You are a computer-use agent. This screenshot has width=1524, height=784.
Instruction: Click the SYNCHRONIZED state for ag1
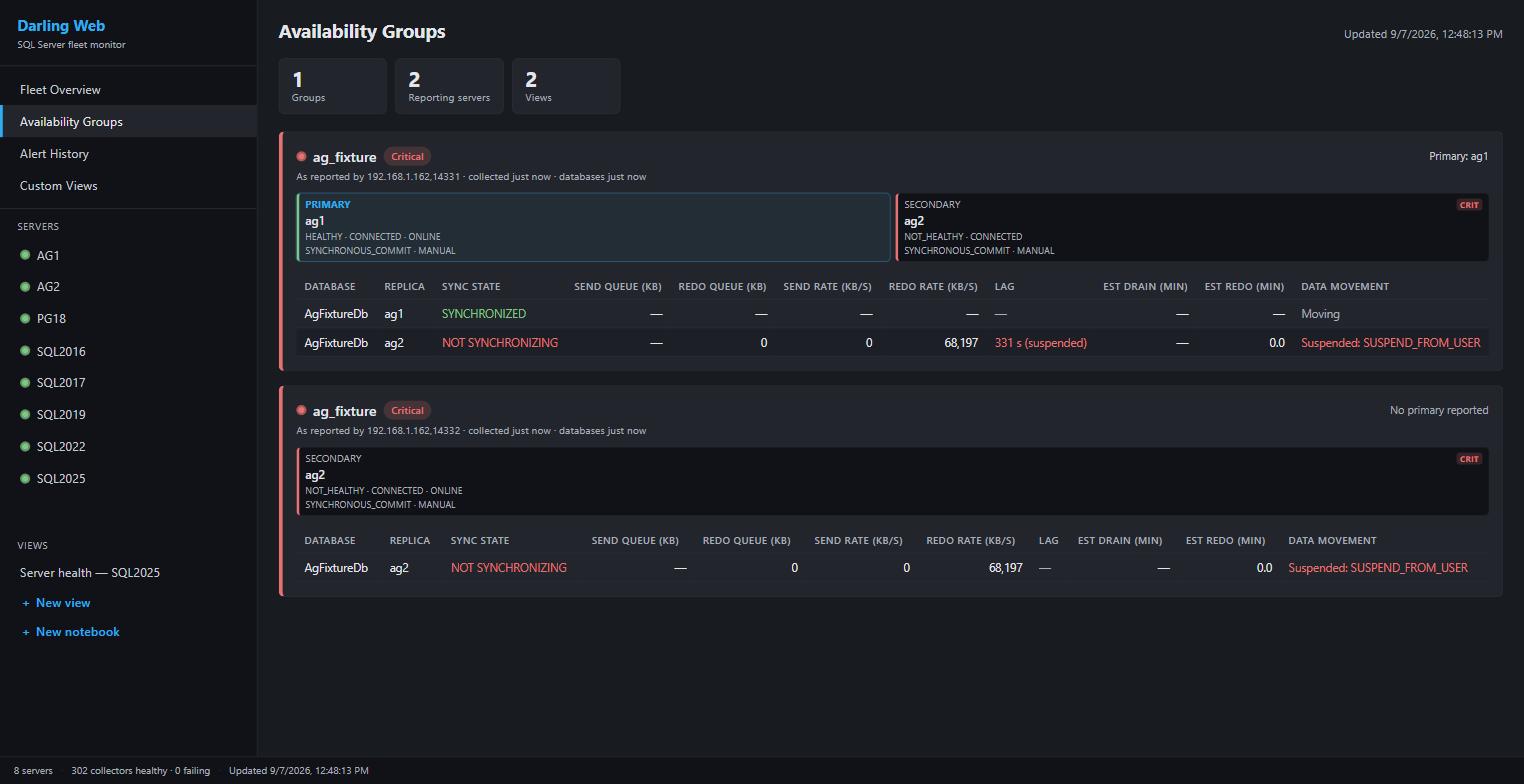[x=484, y=314]
